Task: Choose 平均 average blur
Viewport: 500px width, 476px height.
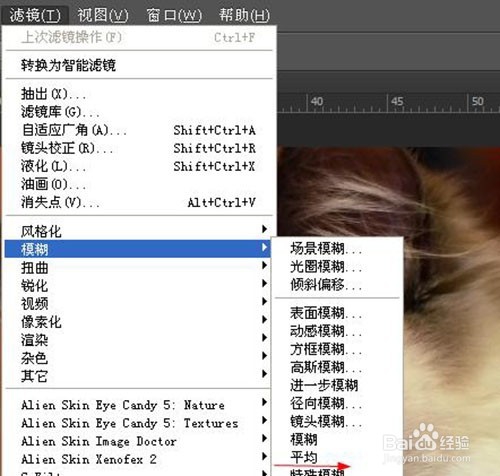Action: point(337,457)
